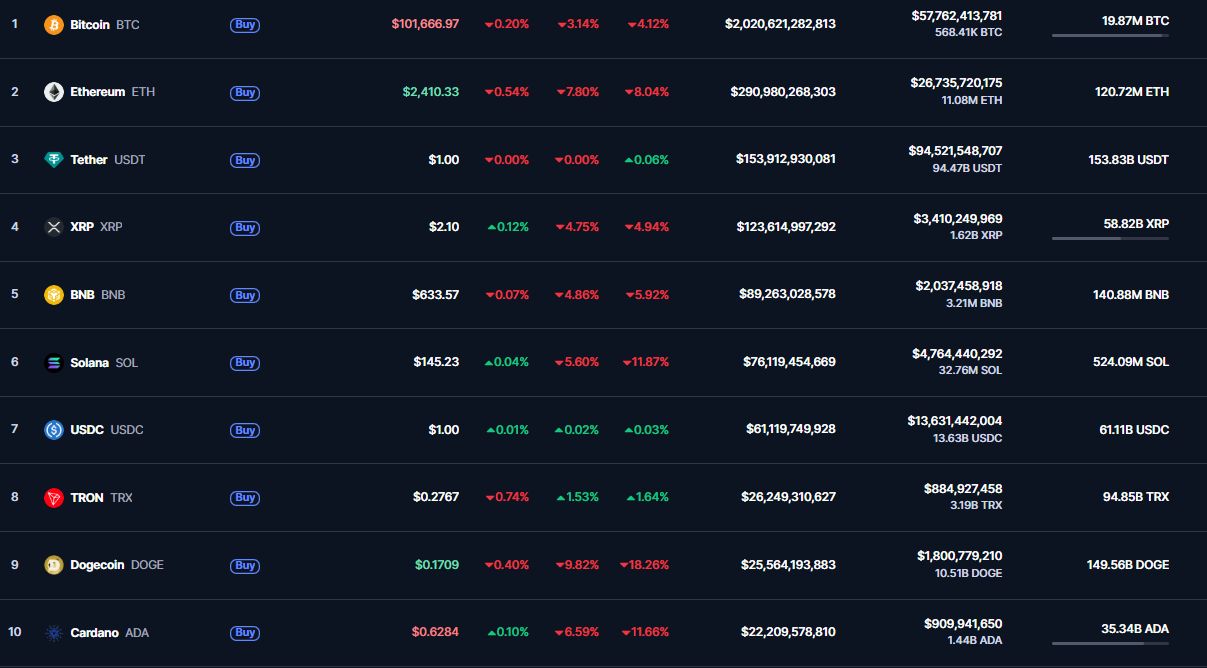Open the Cardano name link
The width and height of the screenshot is (1207, 668).
point(94,633)
